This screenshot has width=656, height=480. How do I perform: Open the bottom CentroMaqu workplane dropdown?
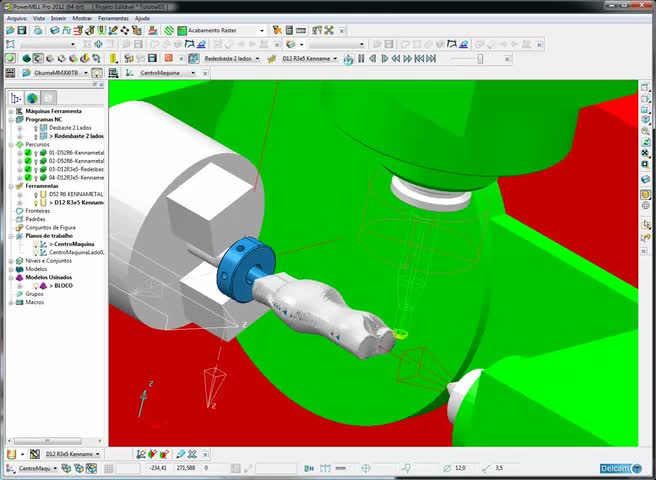click(55, 468)
